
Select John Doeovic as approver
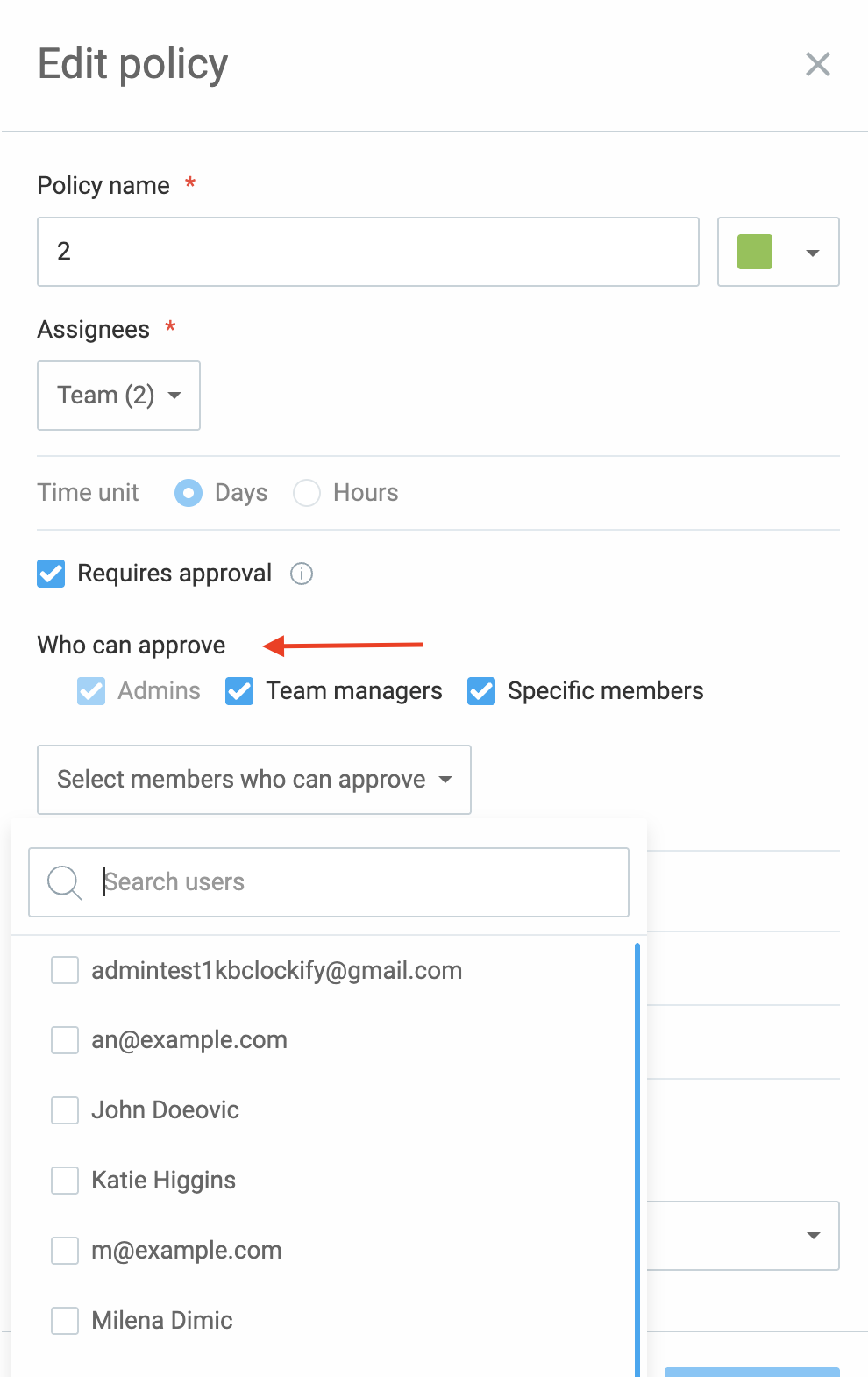tap(65, 1110)
